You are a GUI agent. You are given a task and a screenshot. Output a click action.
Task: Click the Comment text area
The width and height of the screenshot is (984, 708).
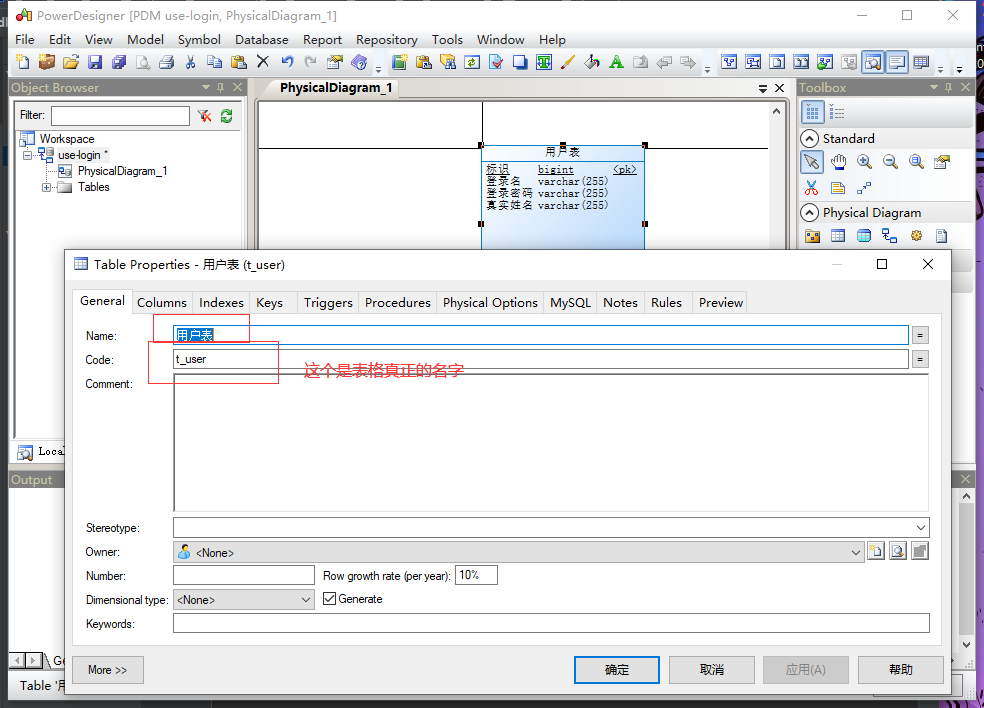coord(551,442)
